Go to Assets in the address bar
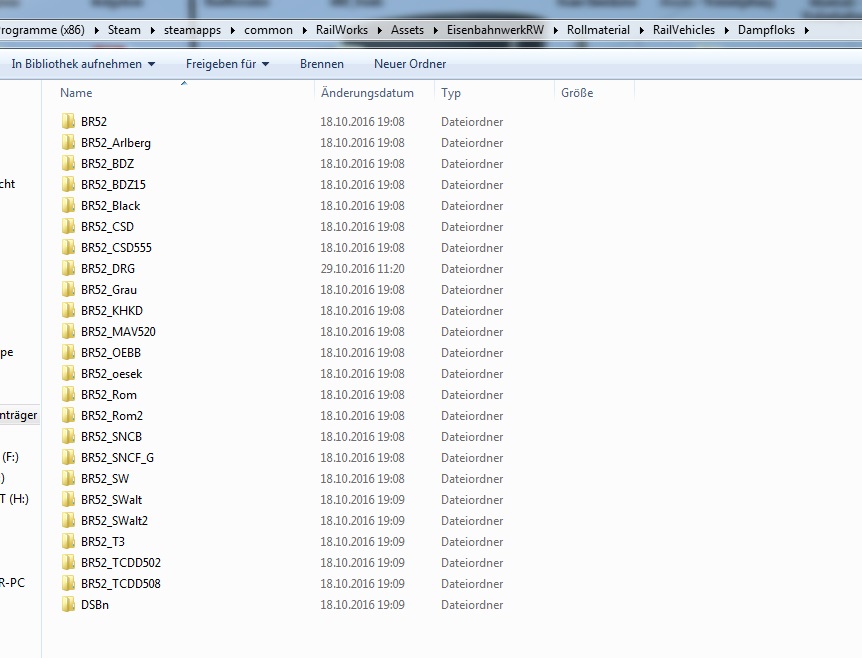 (407, 30)
